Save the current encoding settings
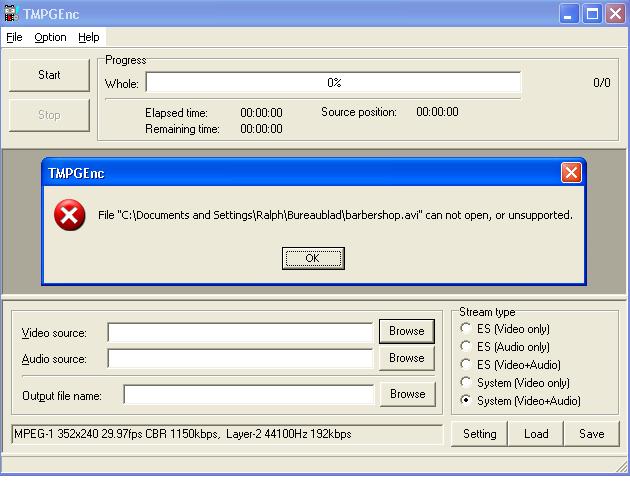Screen dimensions: 630x483 coord(591,434)
